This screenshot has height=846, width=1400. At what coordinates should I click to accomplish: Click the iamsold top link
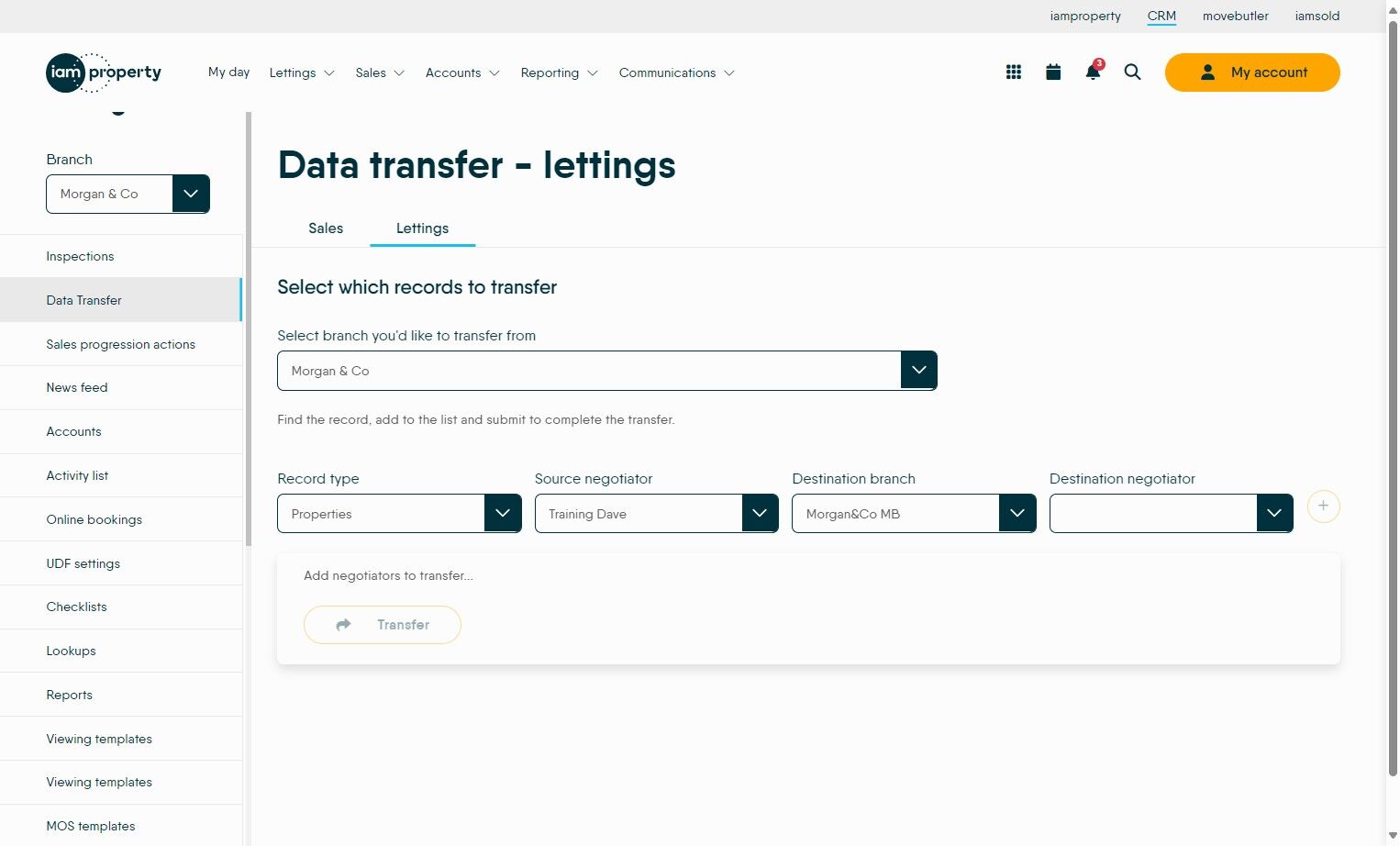1317,16
